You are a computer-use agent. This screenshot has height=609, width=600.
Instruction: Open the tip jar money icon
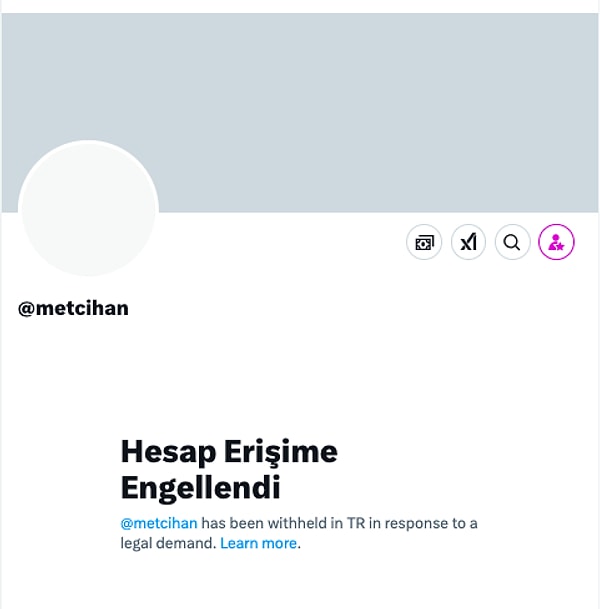424,242
